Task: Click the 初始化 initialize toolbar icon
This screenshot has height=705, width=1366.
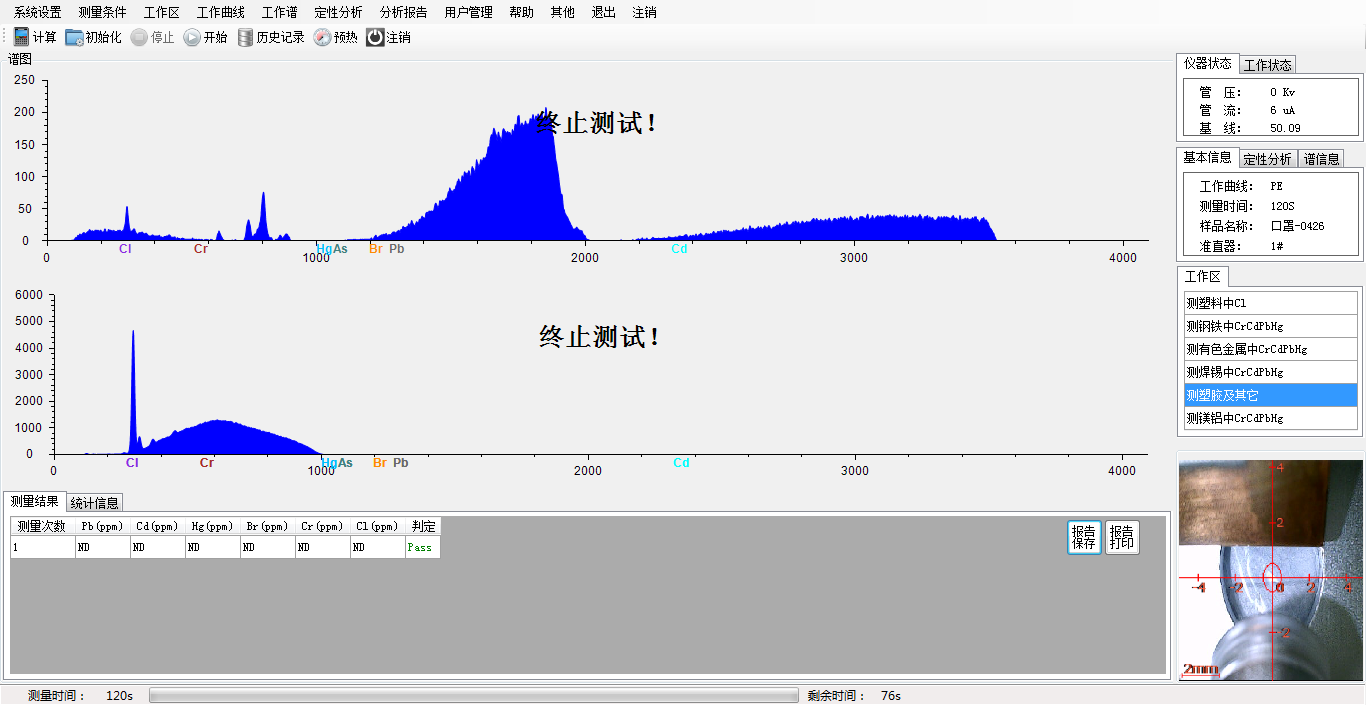Action: coord(74,37)
